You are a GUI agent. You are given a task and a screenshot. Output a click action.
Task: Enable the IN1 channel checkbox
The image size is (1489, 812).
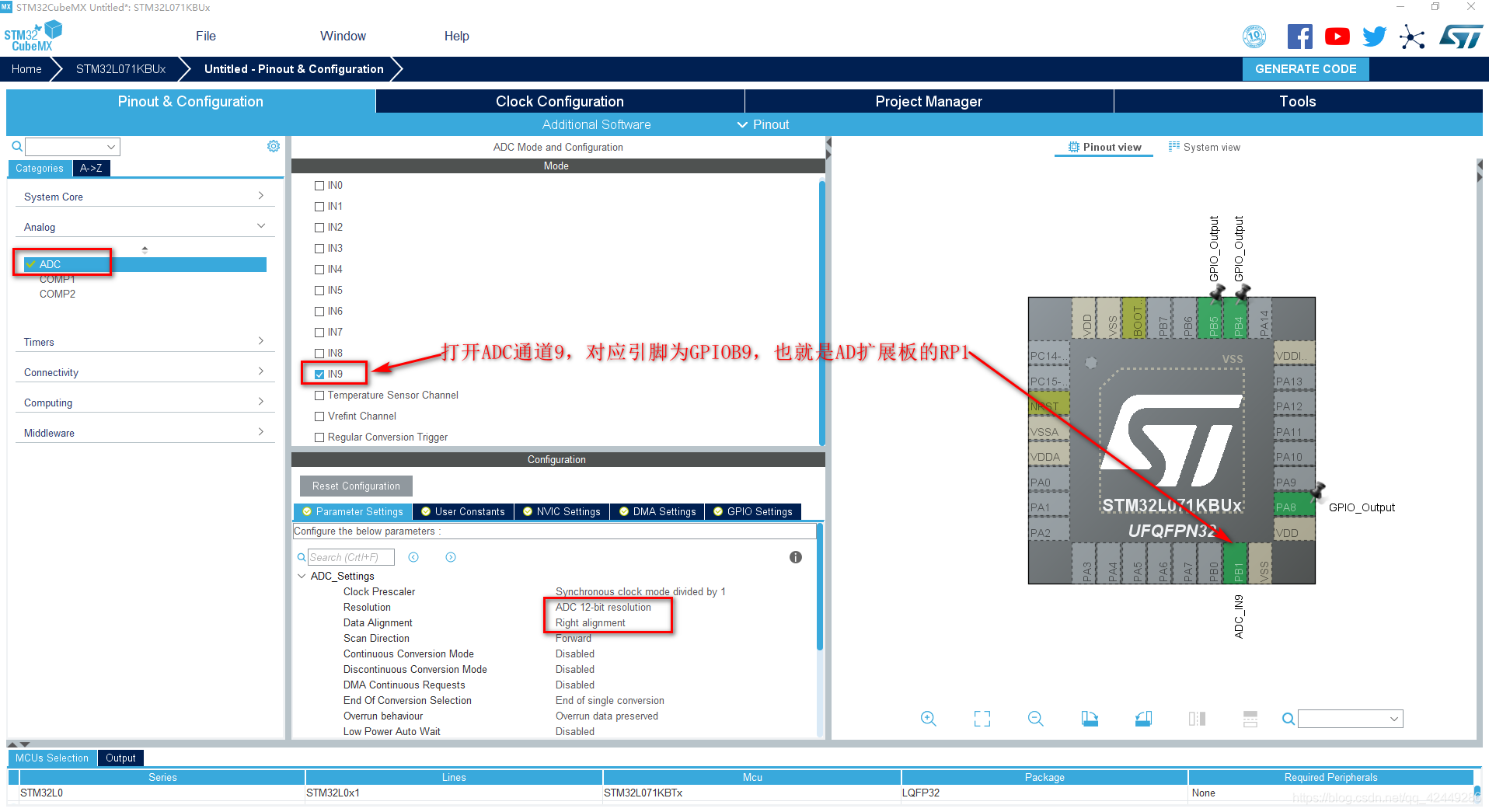click(319, 207)
